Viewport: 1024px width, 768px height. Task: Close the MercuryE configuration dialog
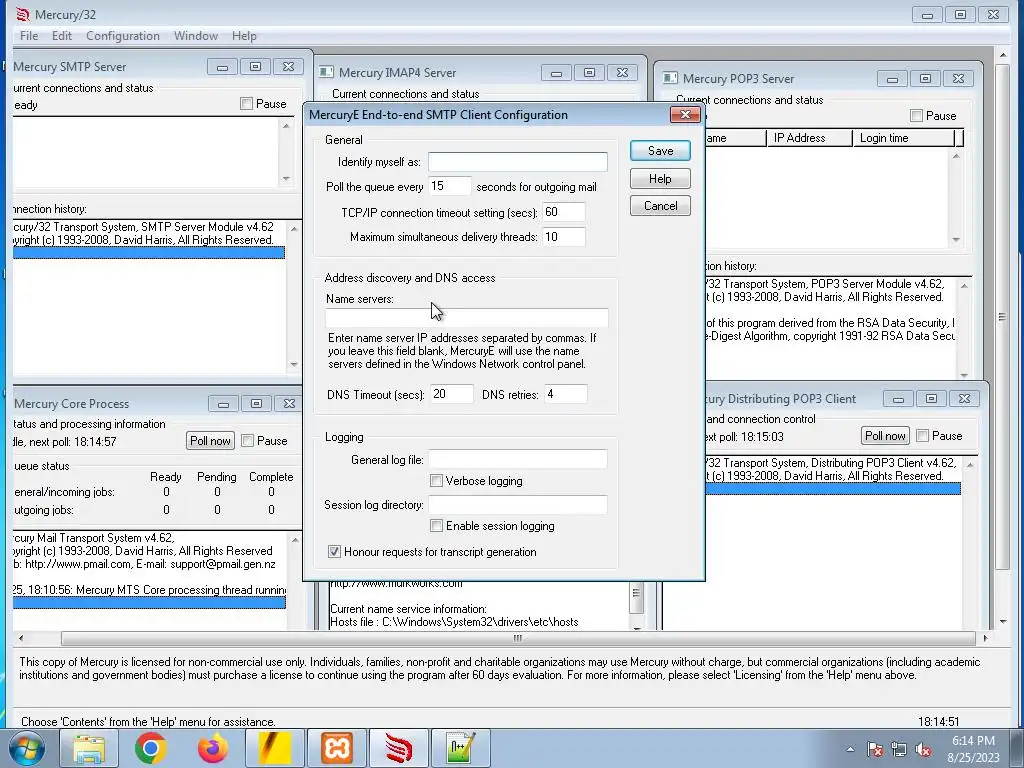[x=685, y=115]
